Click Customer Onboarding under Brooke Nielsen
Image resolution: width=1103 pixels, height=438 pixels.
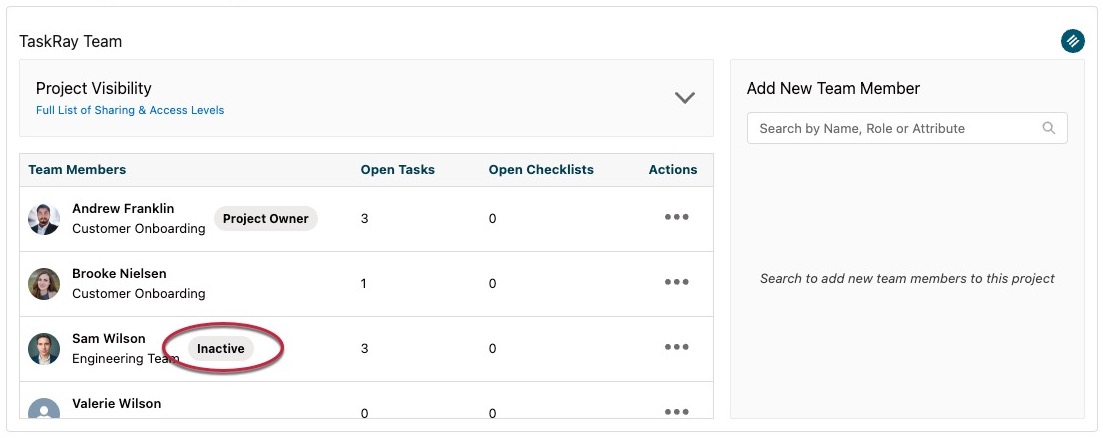pyautogui.click(x=139, y=293)
